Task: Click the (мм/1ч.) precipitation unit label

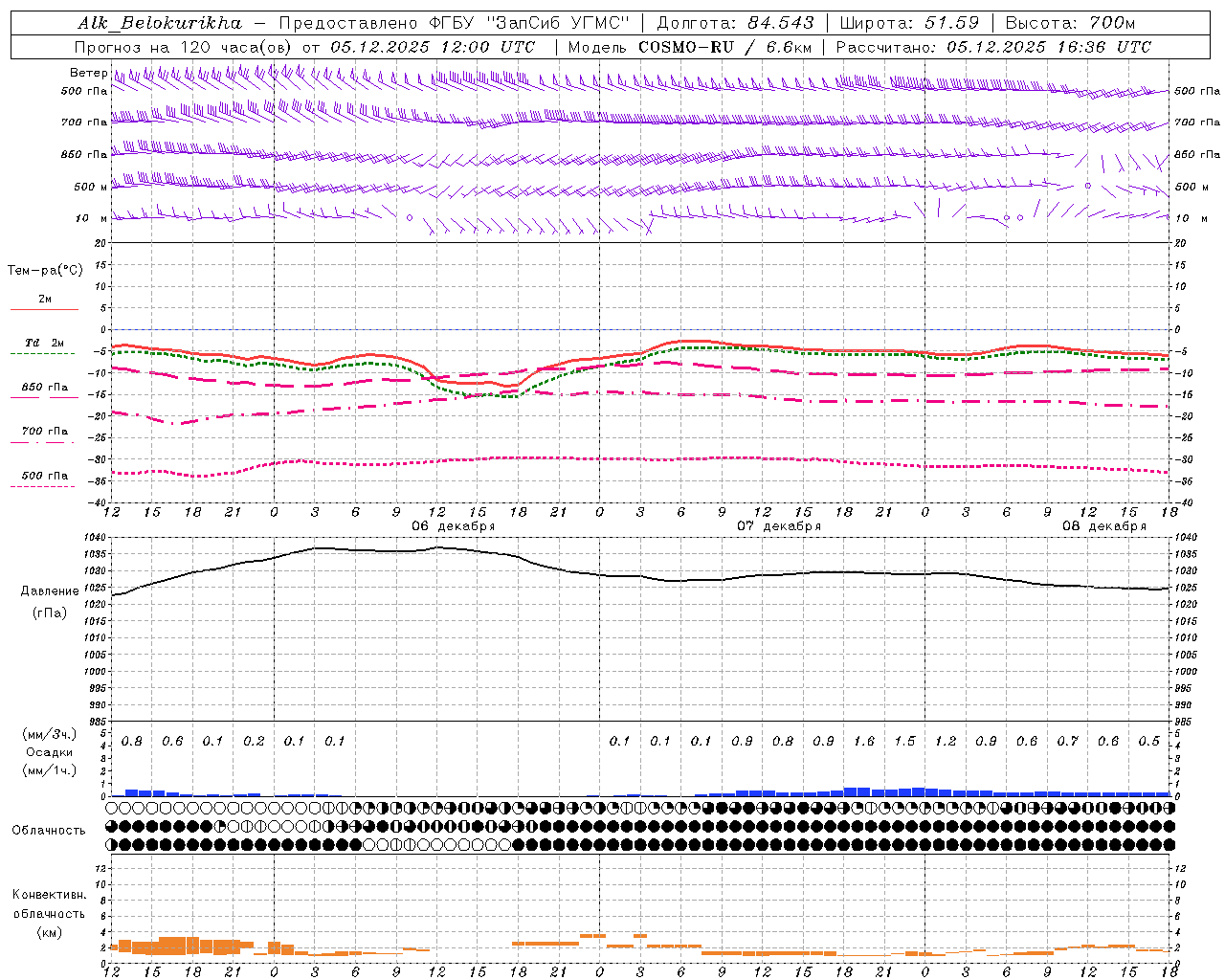Action: click(x=49, y=770)
